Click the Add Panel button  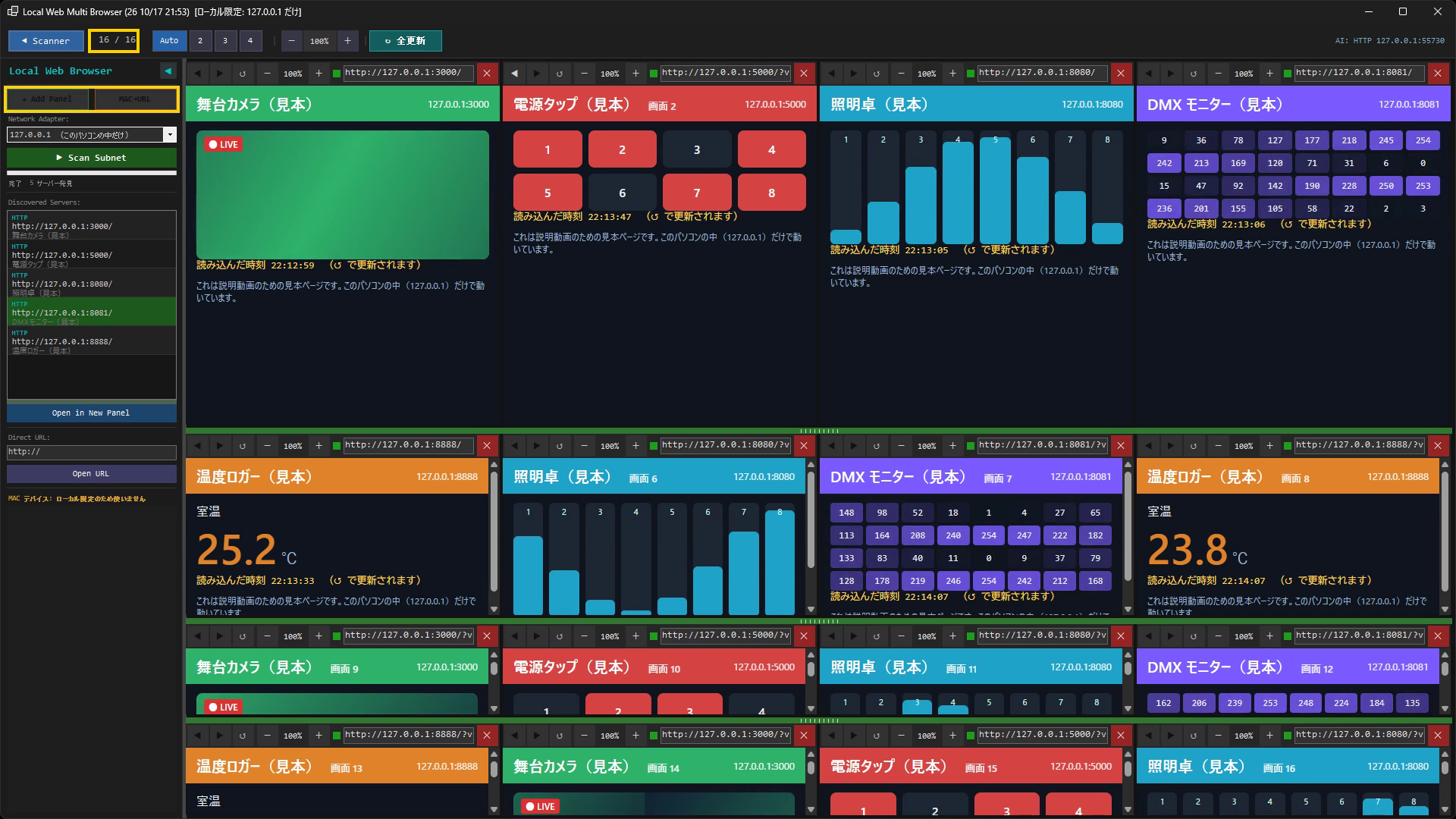47,99
